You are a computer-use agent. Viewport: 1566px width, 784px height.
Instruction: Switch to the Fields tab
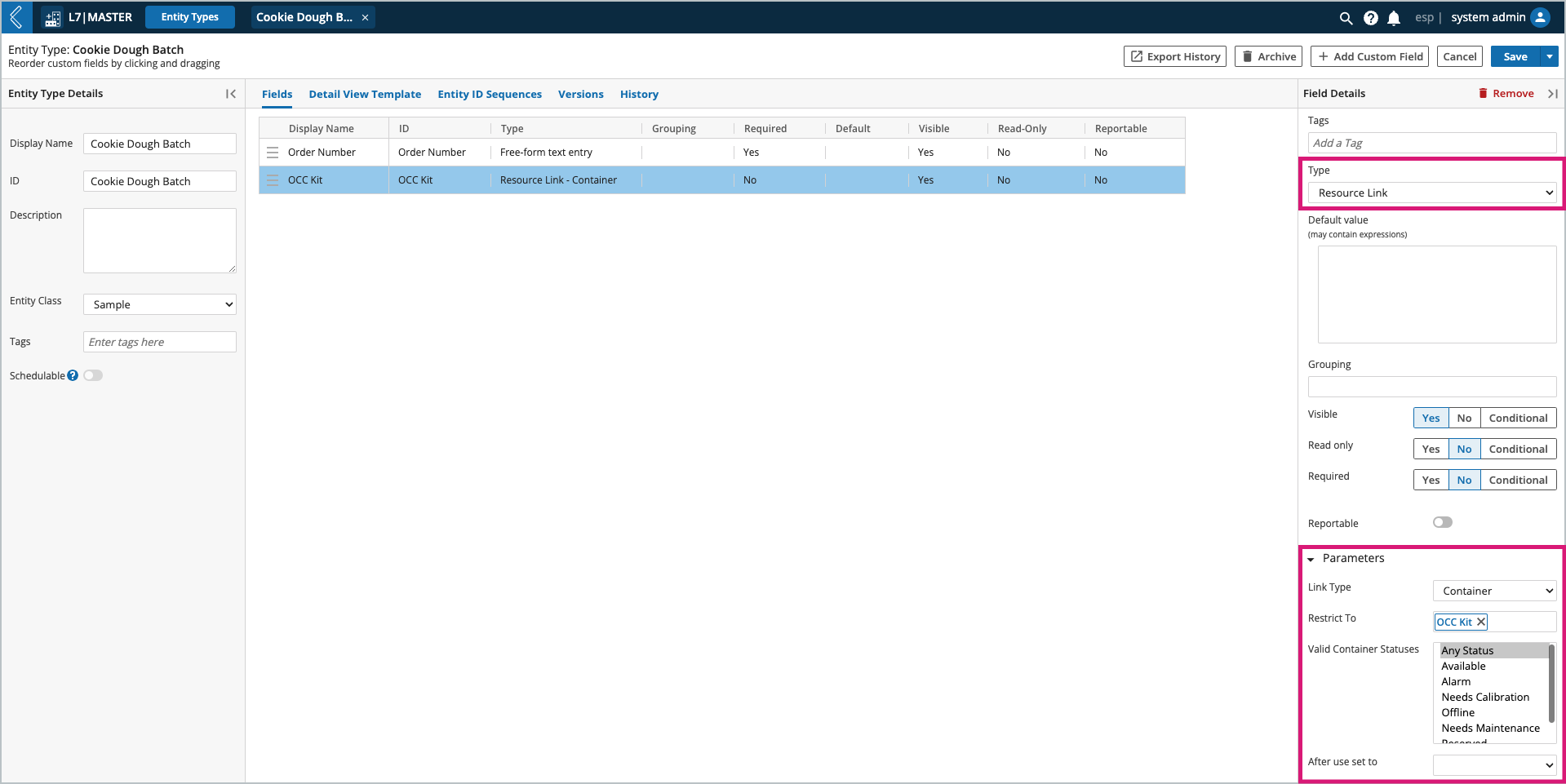[277, 94]
